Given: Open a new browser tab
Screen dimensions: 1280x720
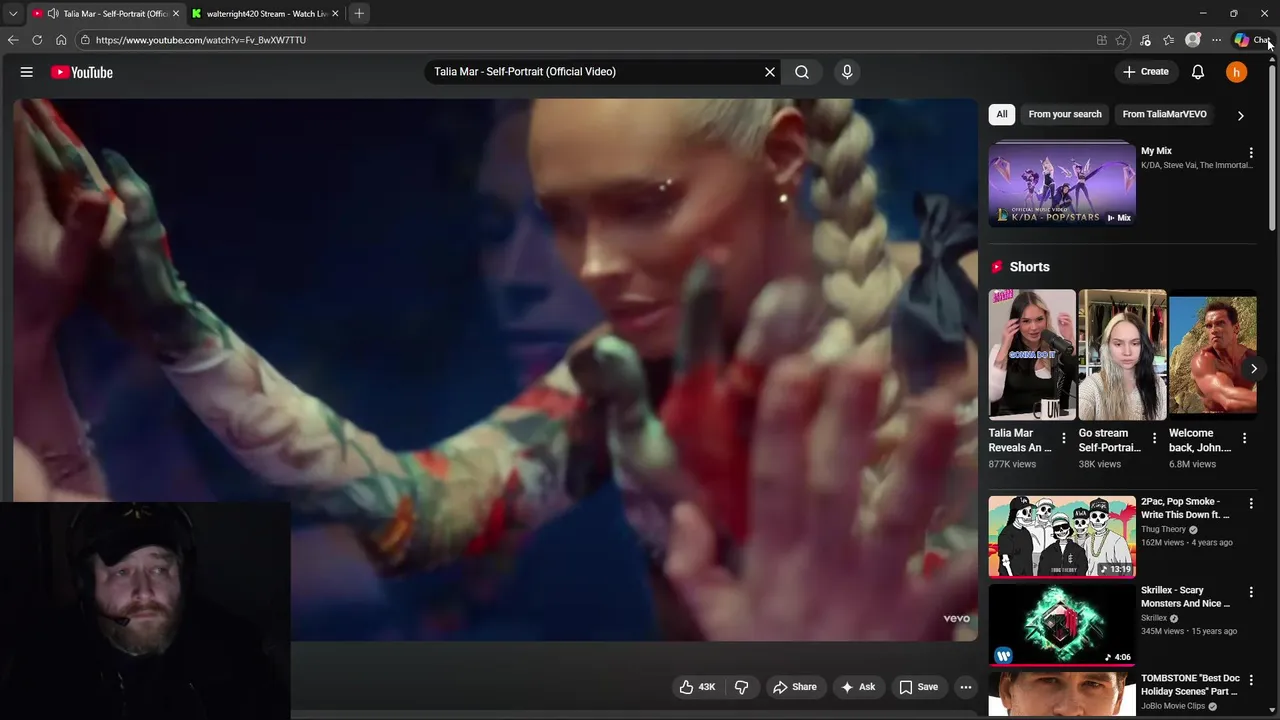Looking at the screenshot, I should (x=359, y=13).
